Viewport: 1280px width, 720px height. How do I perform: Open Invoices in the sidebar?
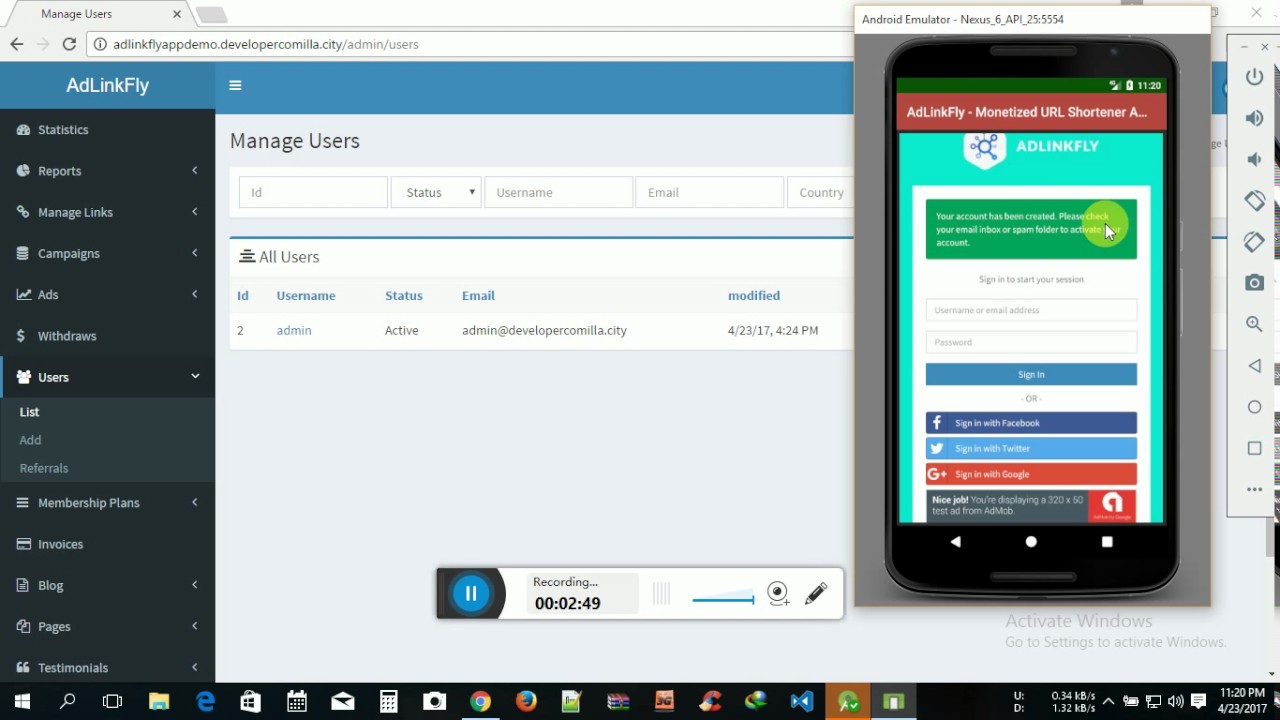tap(107, 544)
